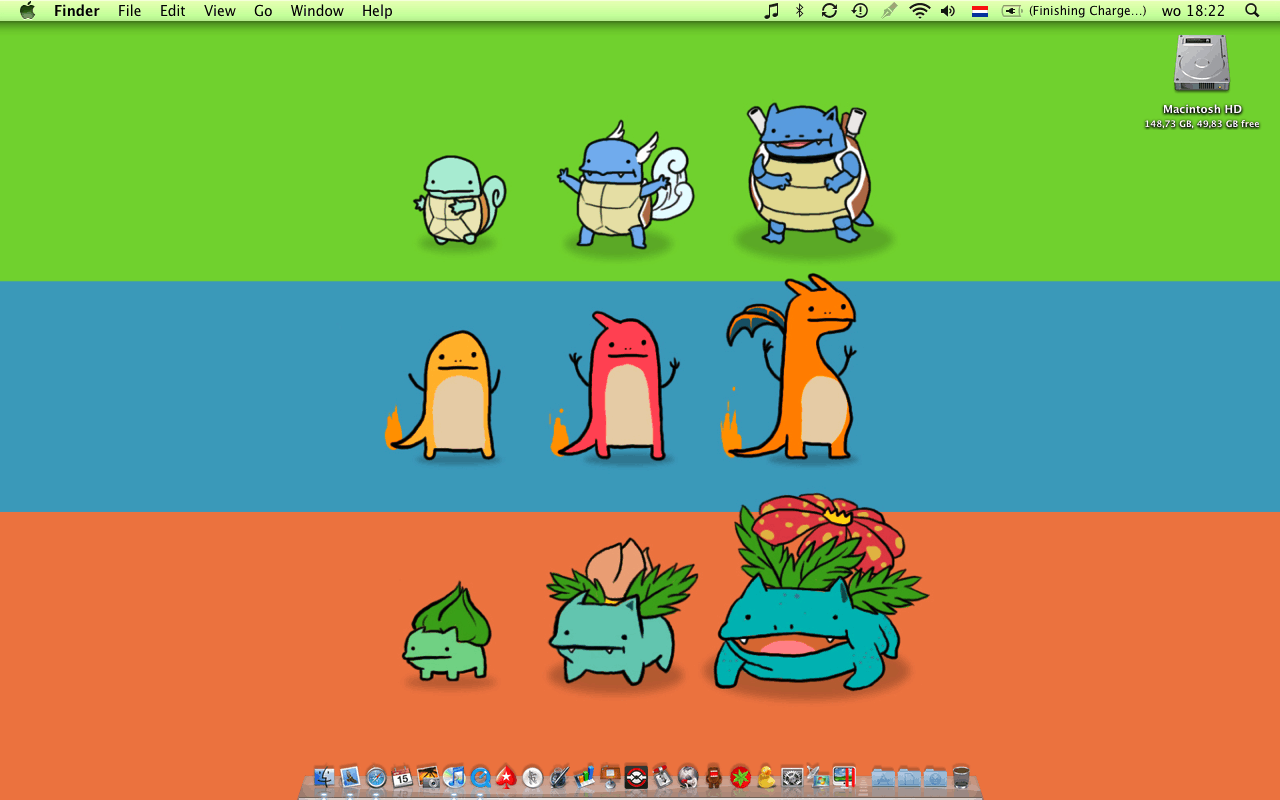Image resolution: width=1280 pixels, height=800 pixels.
Task: Open PokerStars red spade icon
Action: click(506, 776)
